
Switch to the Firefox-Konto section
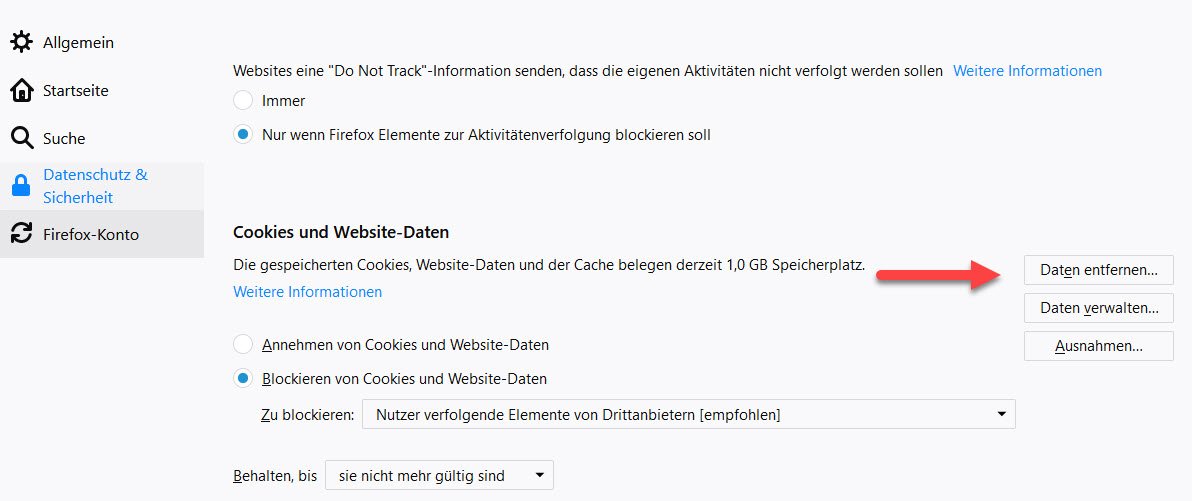pyautogui.click(x=91, y=234)
